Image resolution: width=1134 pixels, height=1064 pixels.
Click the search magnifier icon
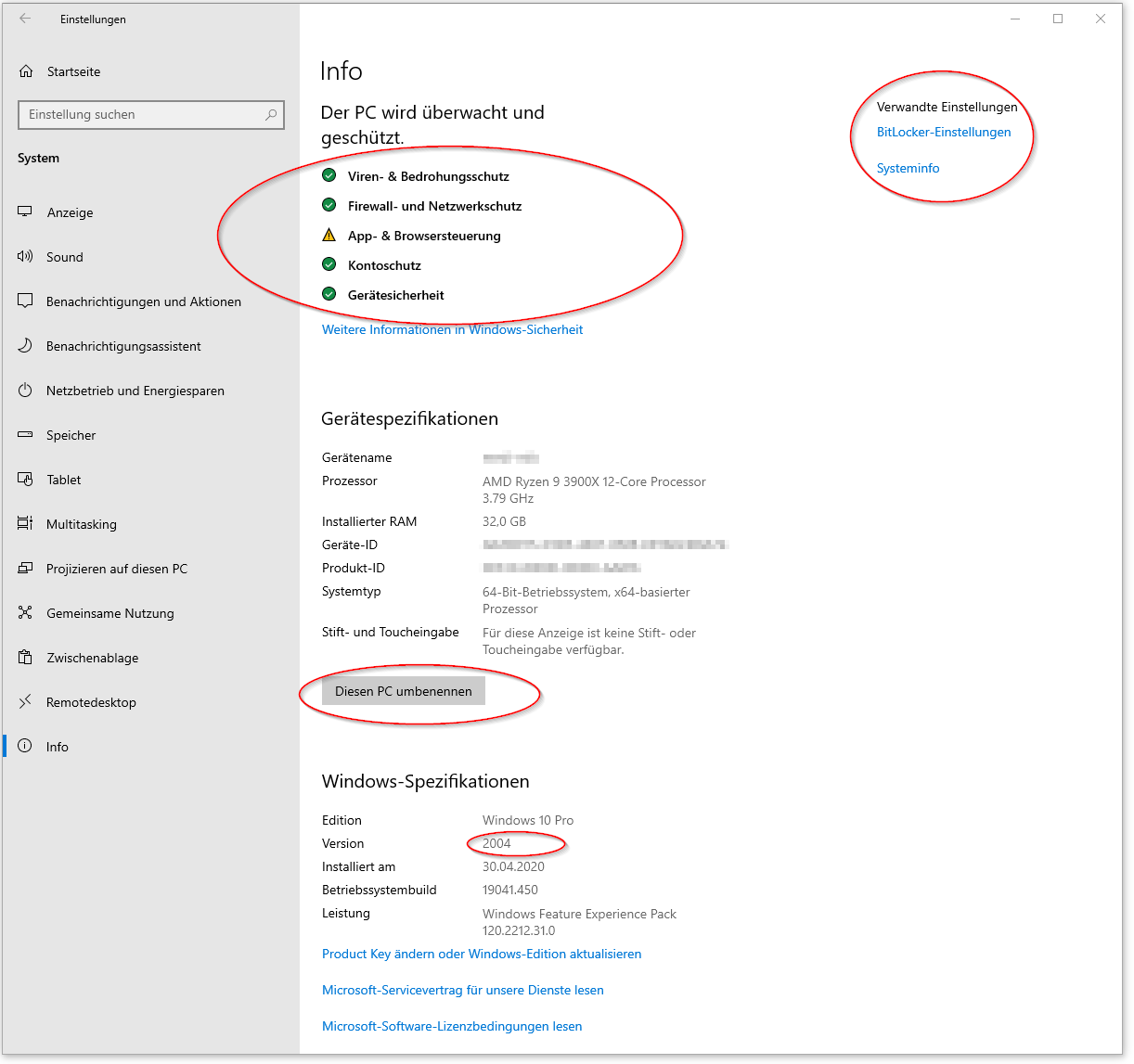click(271, 115)
